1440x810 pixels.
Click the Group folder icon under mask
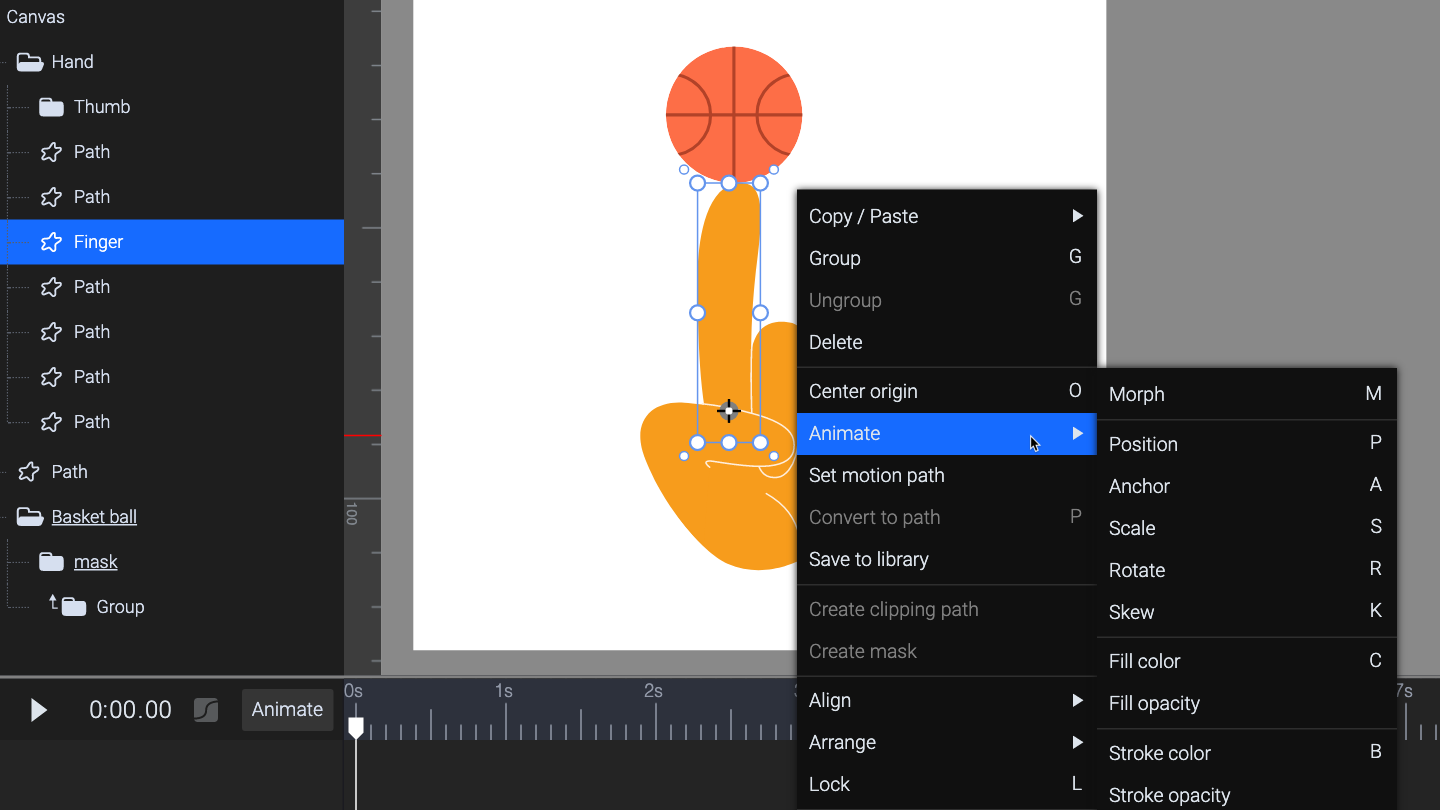point(74,607)
